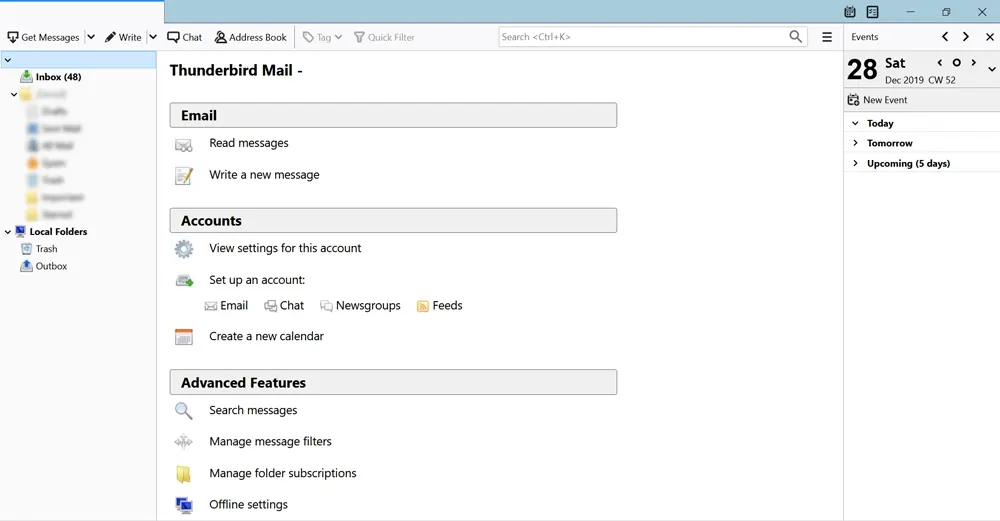Open the Address Book

pos(251,37)
